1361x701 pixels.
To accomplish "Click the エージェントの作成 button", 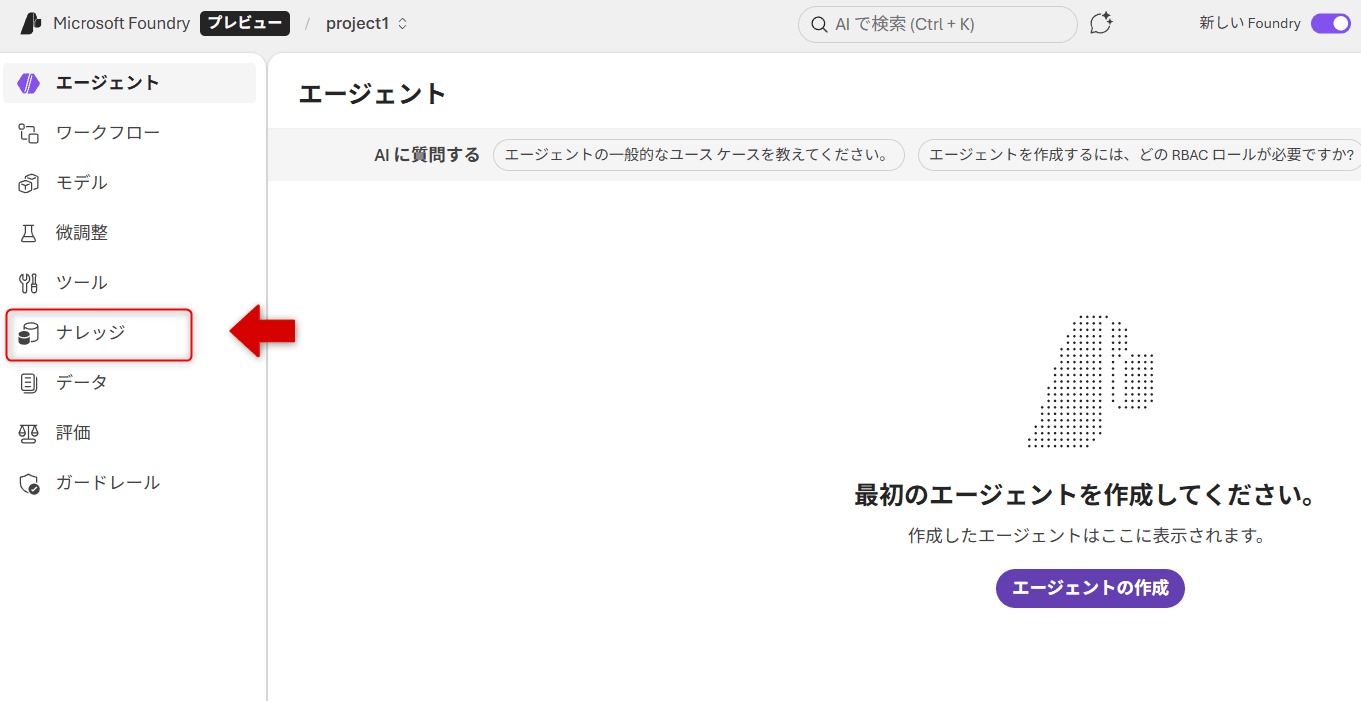I will [x=1090, y=588].
